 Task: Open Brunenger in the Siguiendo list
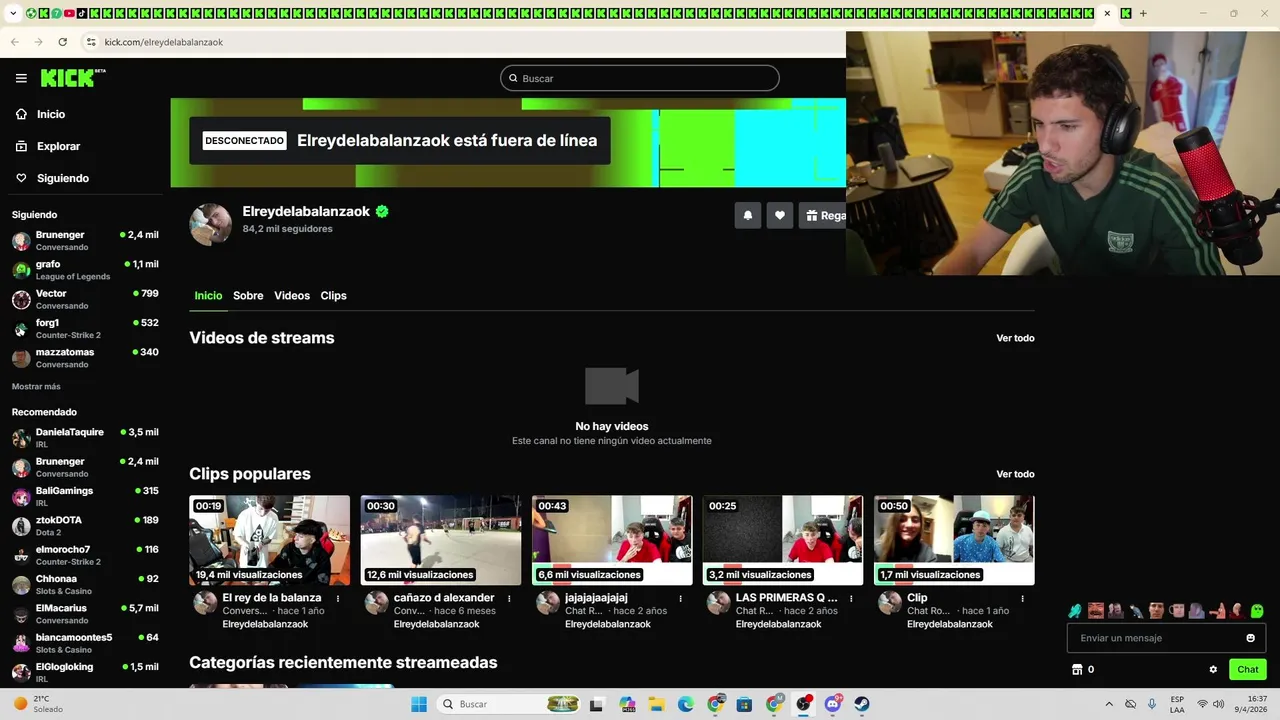click(85, 241)
